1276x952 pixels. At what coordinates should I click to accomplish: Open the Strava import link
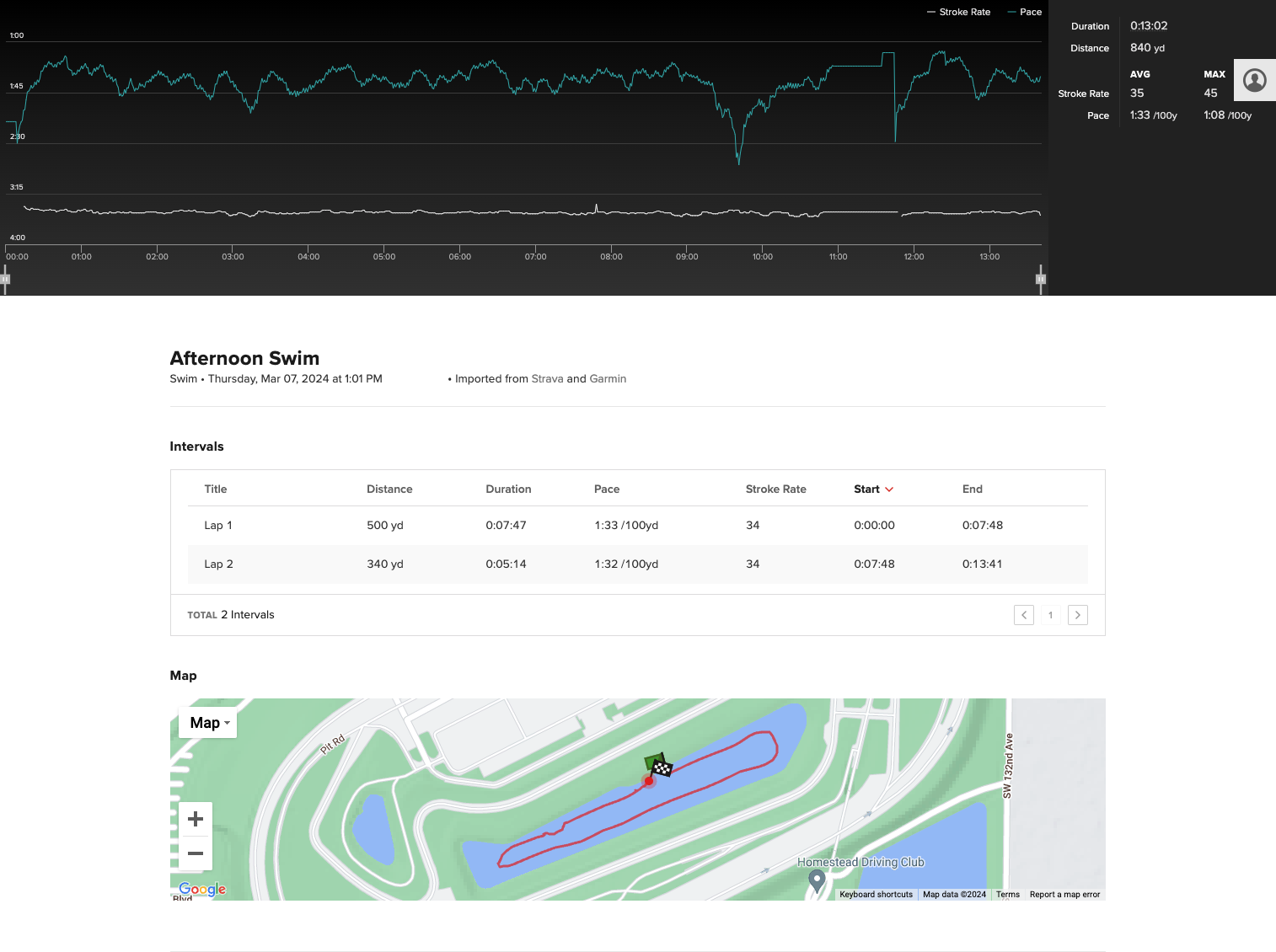(547, 378)
